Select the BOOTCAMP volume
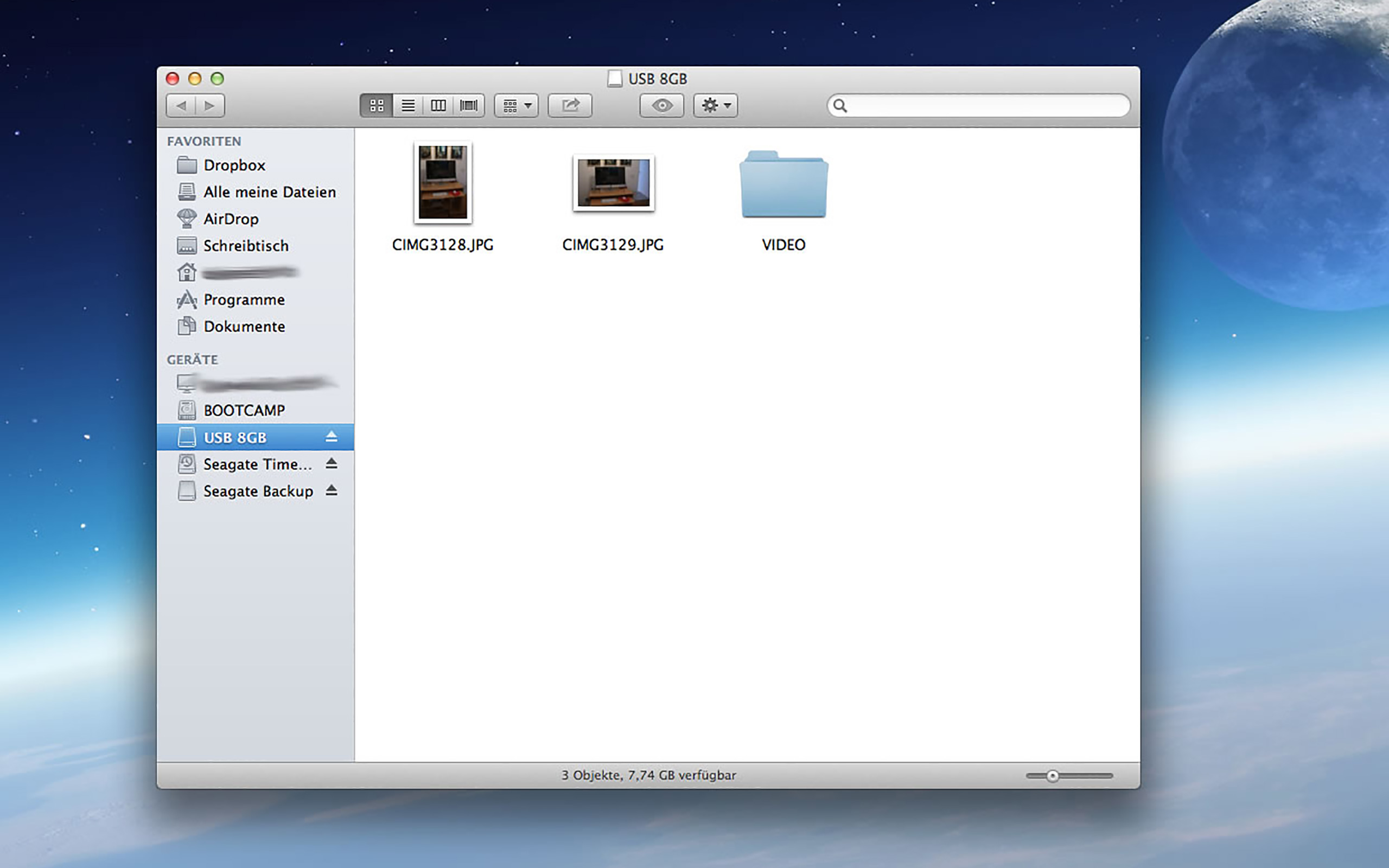The image size is (1389, 868). click(x=256, y=411)
